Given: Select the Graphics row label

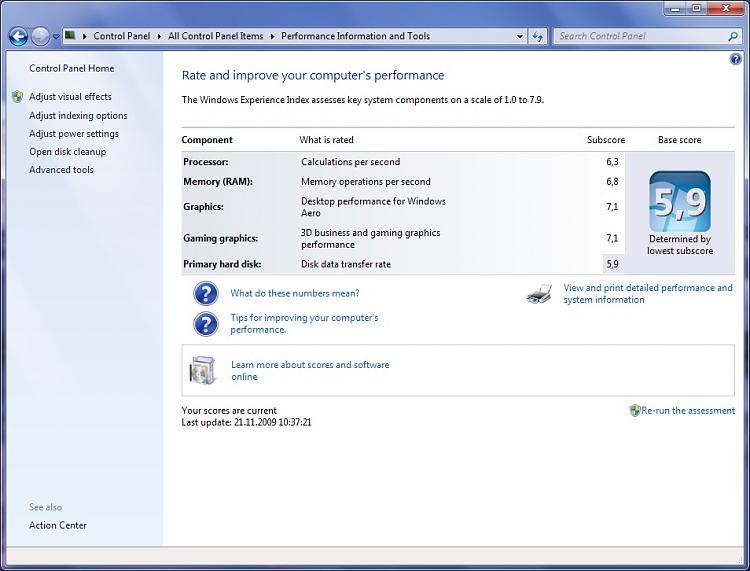Looking at the screenshot, I should tap(203, 207).
